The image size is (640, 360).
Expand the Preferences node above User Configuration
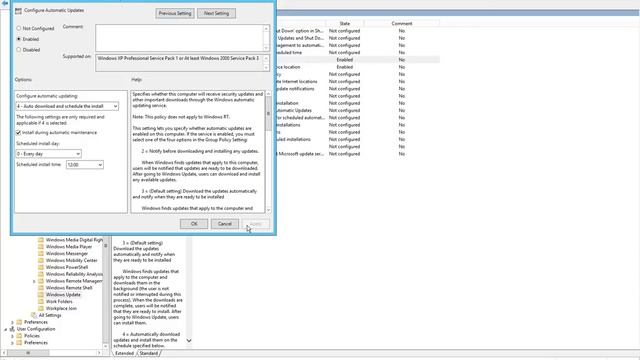pyautogui.click(x=12, y=322)
